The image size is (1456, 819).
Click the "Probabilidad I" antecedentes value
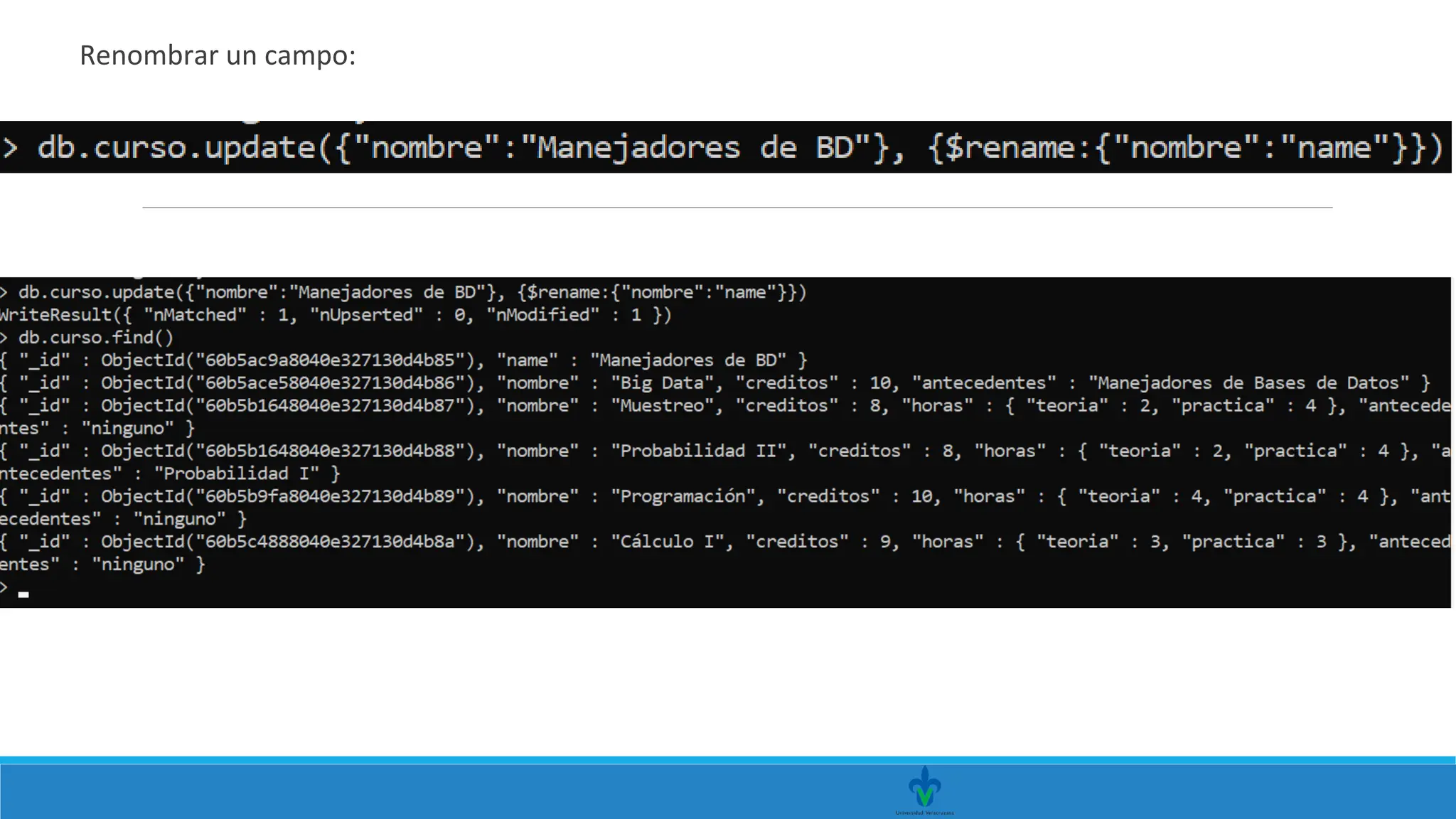(237, 474)
